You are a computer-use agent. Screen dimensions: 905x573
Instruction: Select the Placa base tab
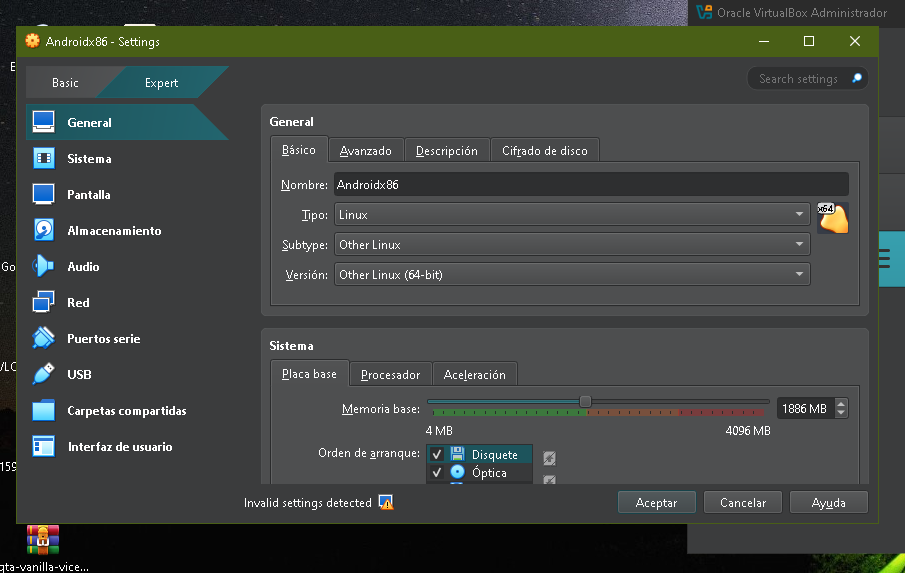(x=309, y=374)
